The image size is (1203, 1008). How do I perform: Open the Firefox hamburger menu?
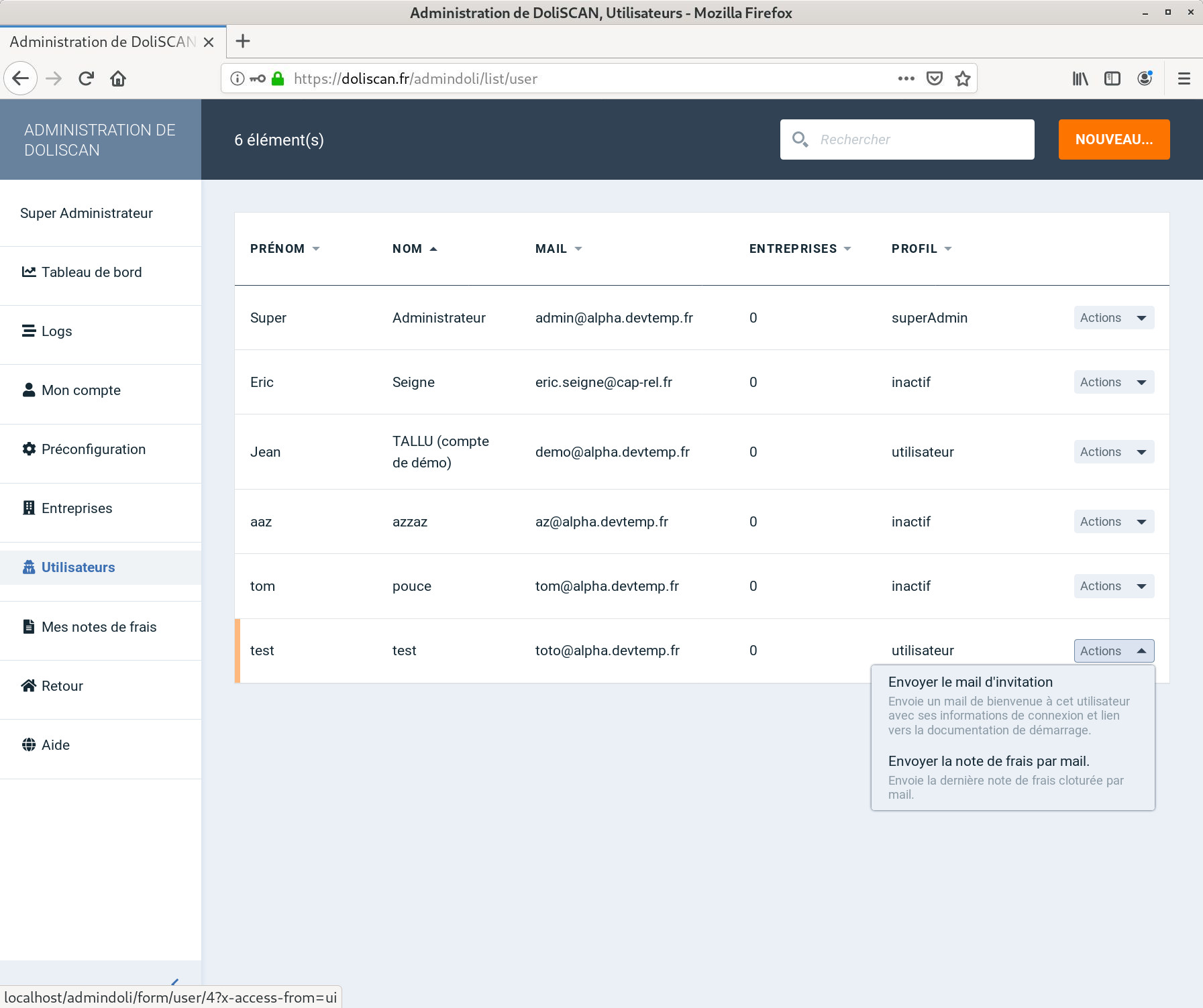pyautogui.click(x=1184, y=78)
